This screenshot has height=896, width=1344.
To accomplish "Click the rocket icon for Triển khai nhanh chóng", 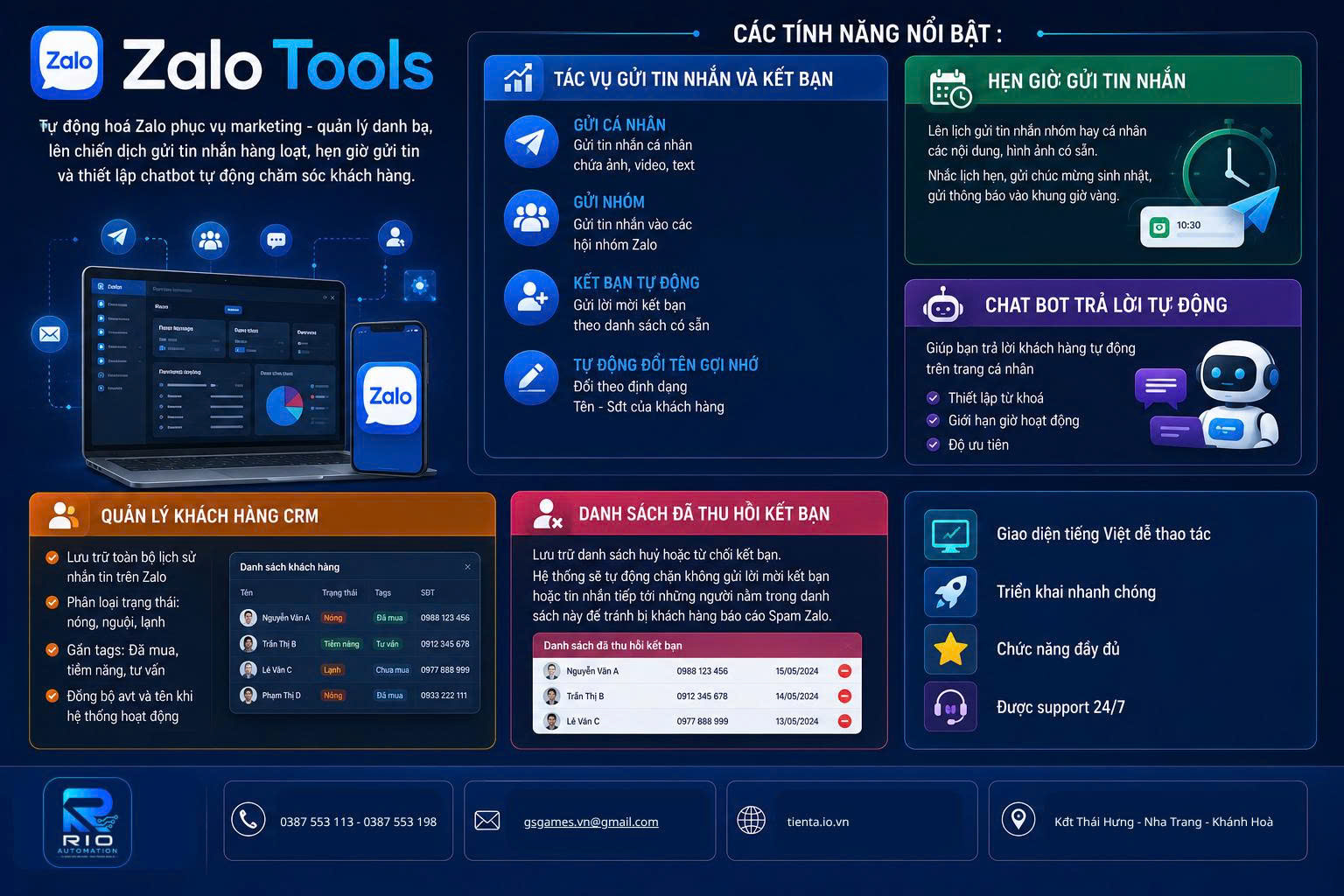I will 950,592.
